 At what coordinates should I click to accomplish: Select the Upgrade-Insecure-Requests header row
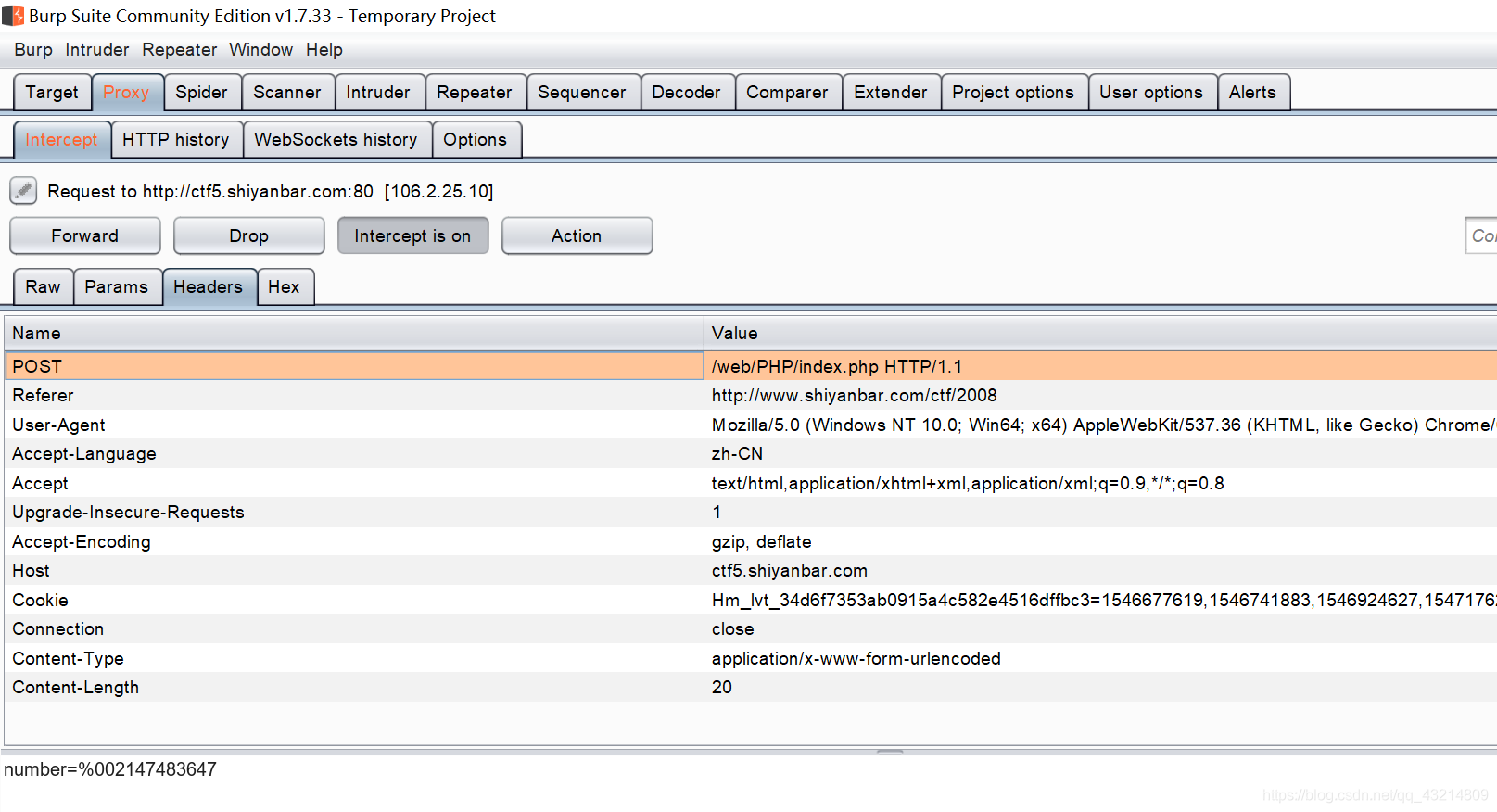[751, 513]
